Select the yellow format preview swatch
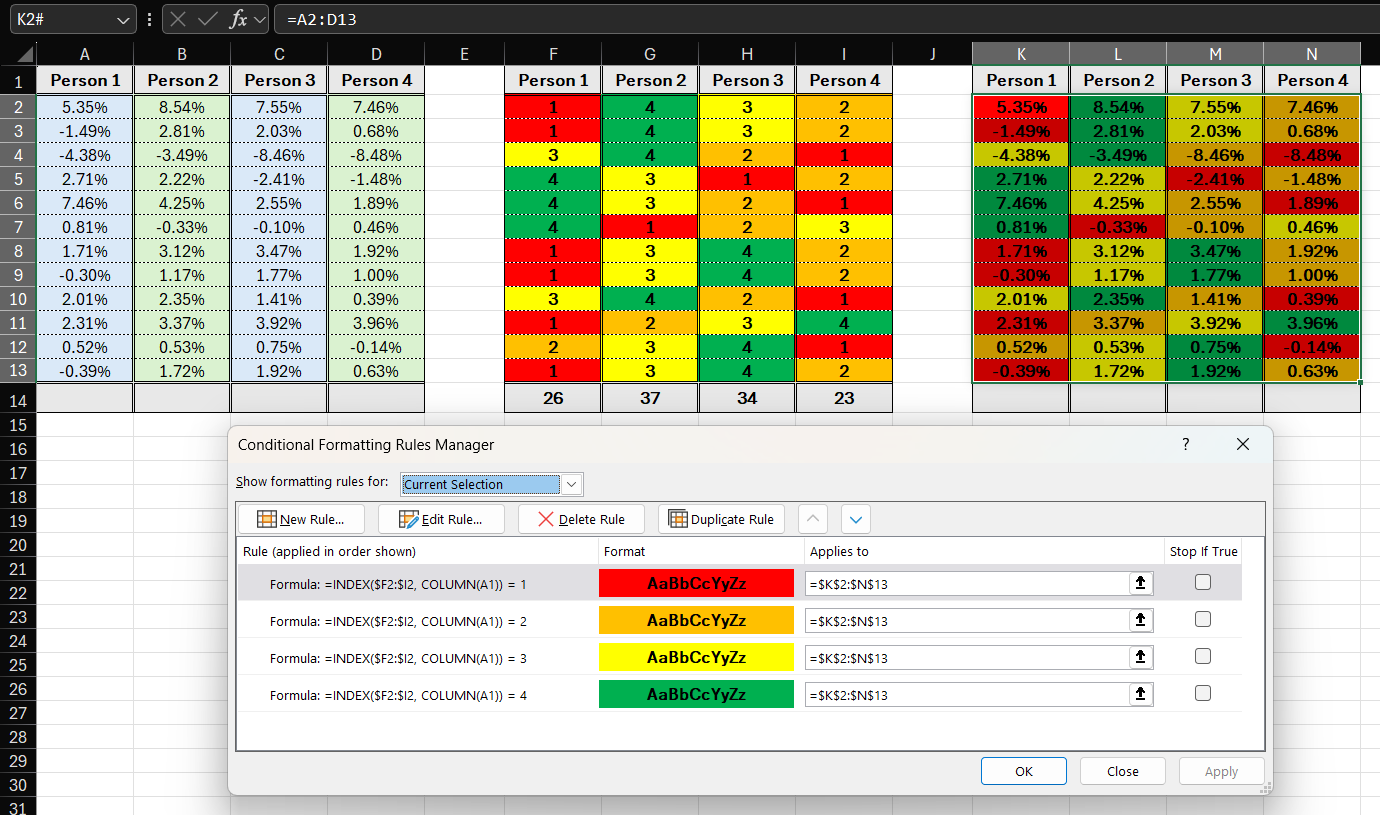The height and width of the screenshot is (815, 1380). click(x=696, y=658)
